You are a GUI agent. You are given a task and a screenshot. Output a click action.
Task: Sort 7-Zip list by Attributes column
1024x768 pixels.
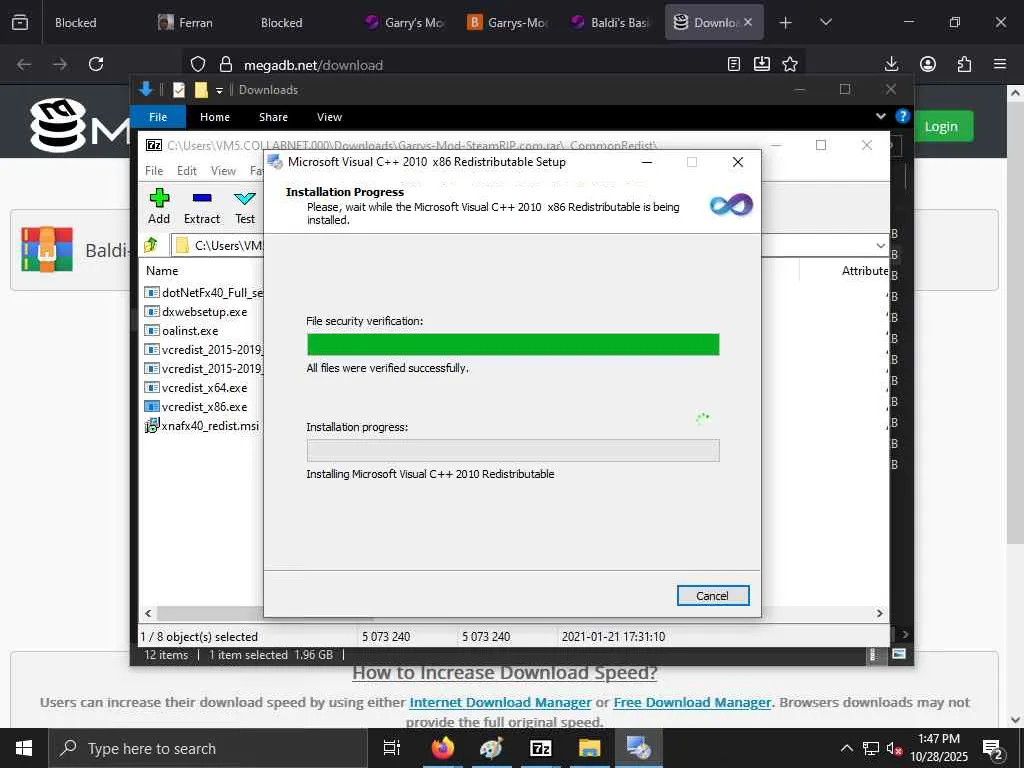click(x=865, y=270)
